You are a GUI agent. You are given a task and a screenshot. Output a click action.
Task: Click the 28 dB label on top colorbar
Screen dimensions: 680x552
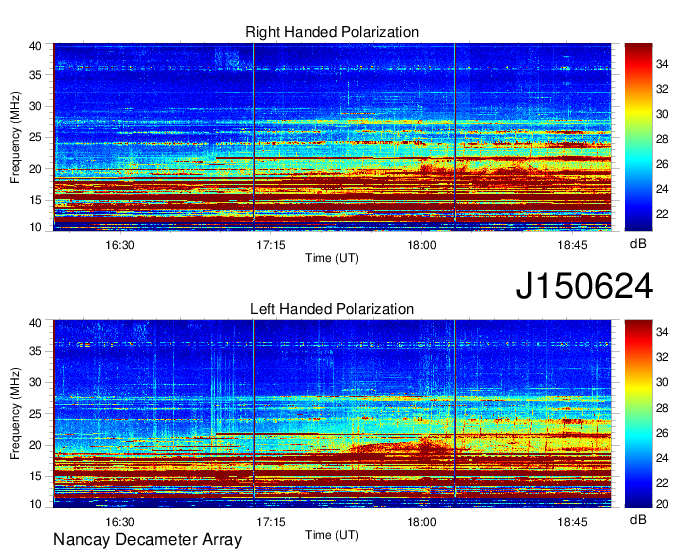tap(662, 139)
